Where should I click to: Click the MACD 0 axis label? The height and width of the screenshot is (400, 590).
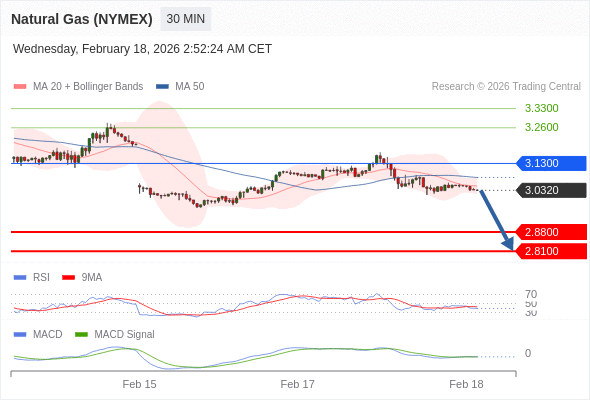528,353
